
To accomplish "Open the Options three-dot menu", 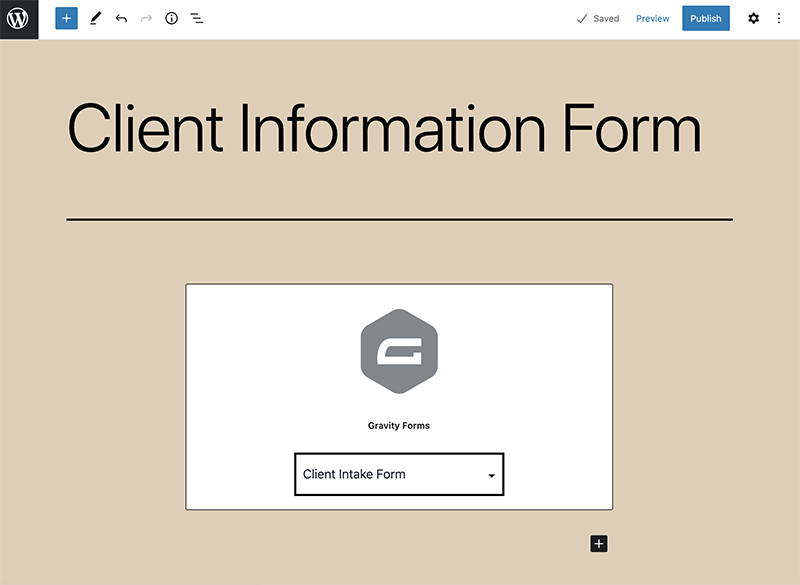I will pyautogui.click(x=779, y=19).
